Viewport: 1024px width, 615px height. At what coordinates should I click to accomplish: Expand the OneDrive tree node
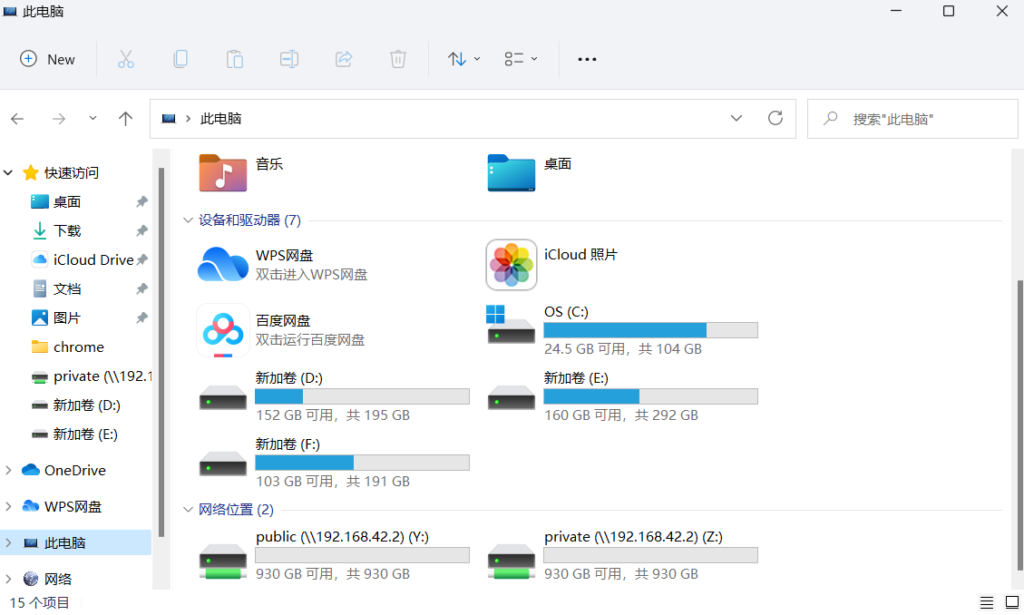[x=9, y=470]
